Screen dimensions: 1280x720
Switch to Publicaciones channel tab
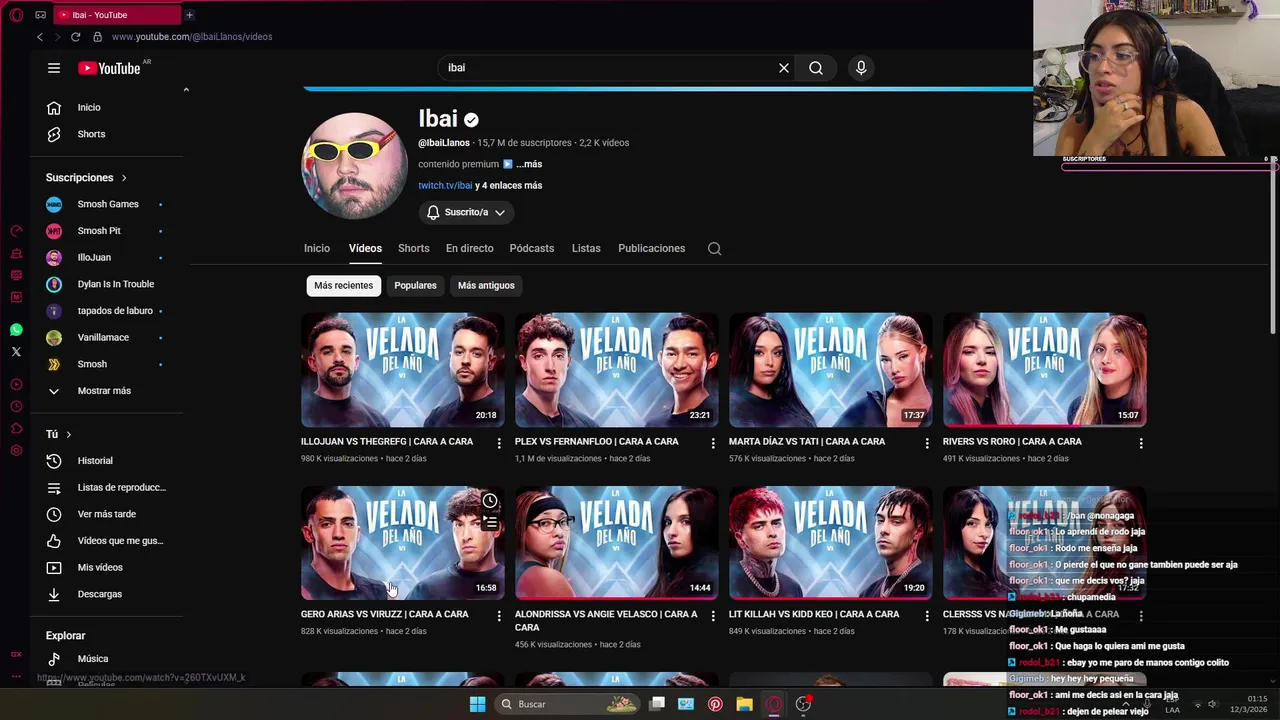[x=651, y=248]
